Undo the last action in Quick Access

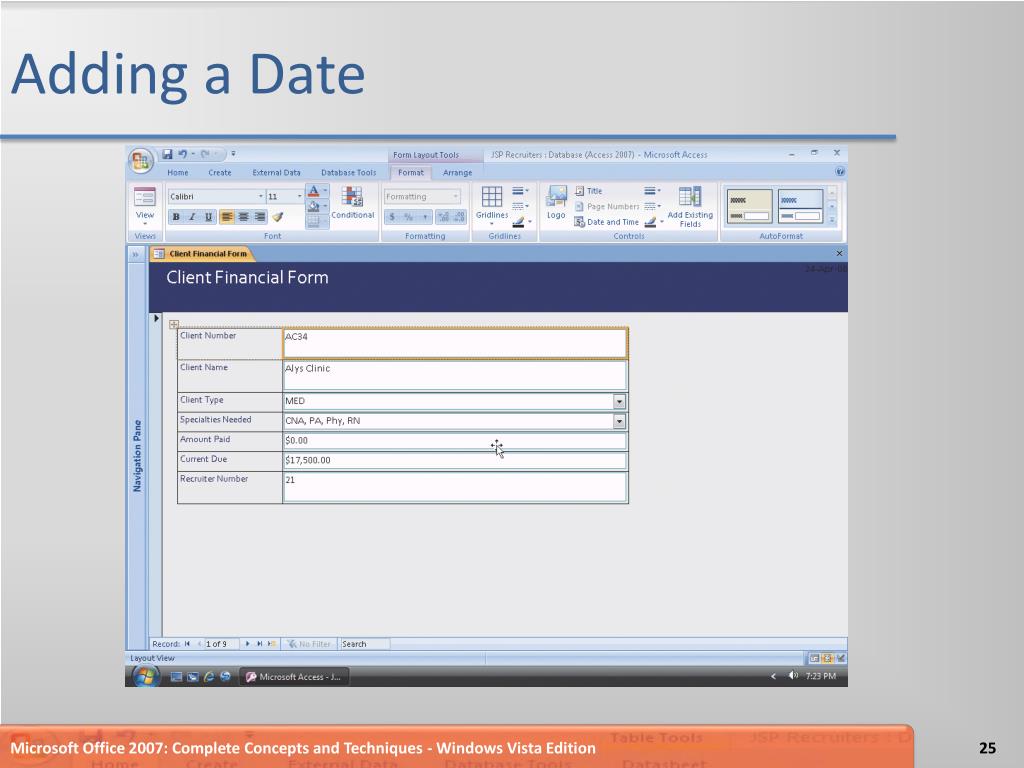(182, 154)
